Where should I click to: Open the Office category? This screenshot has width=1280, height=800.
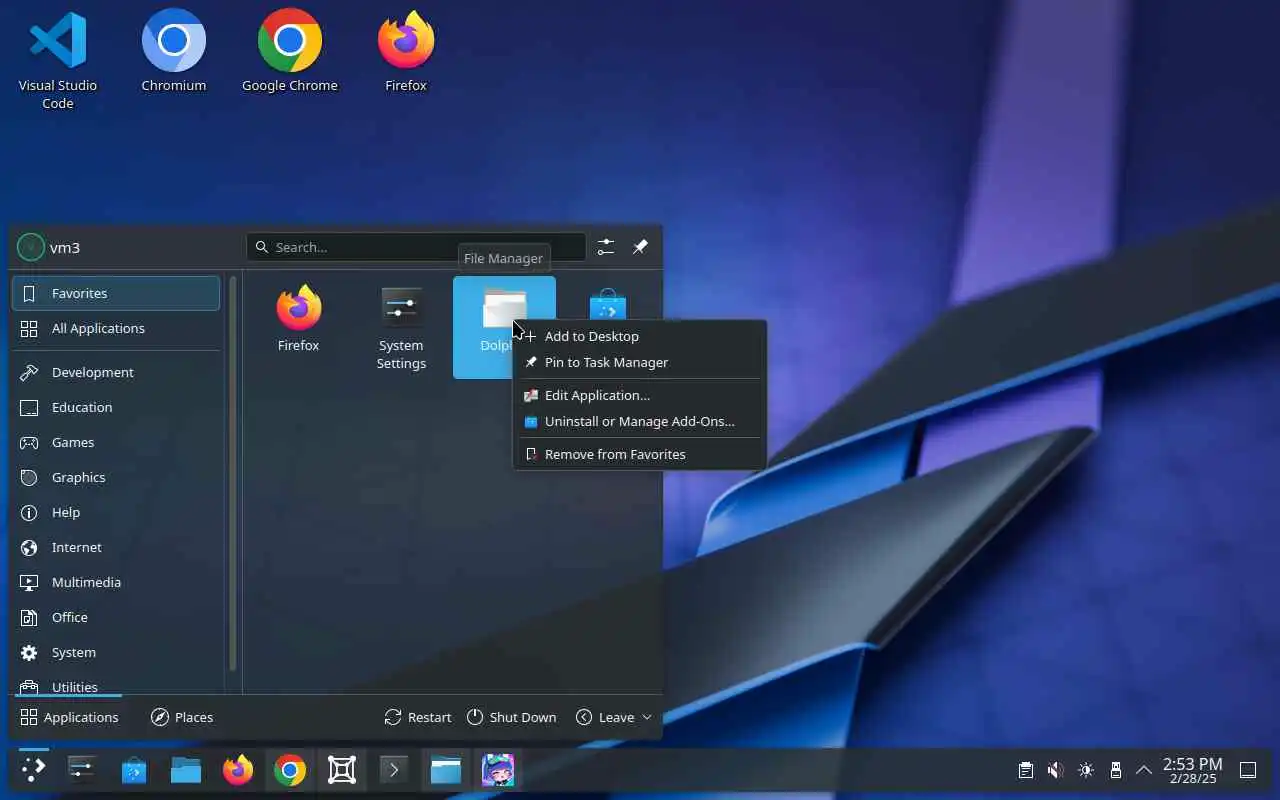pos(116,617)
